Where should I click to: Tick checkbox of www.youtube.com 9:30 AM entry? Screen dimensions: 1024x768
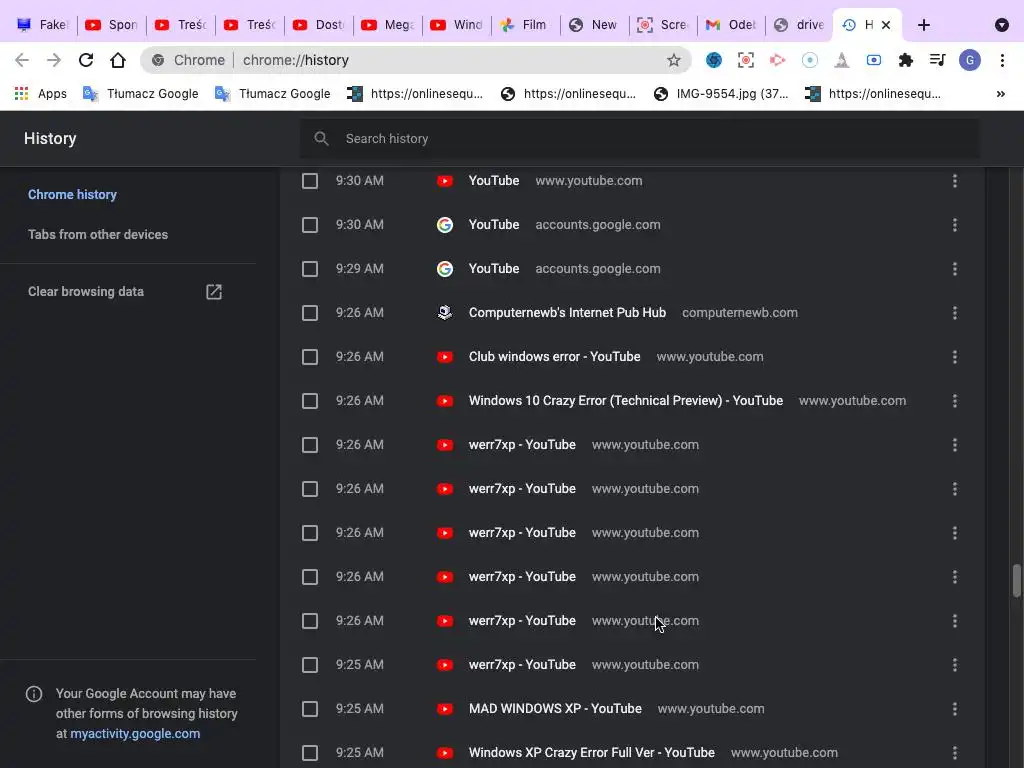coord(310,181)
